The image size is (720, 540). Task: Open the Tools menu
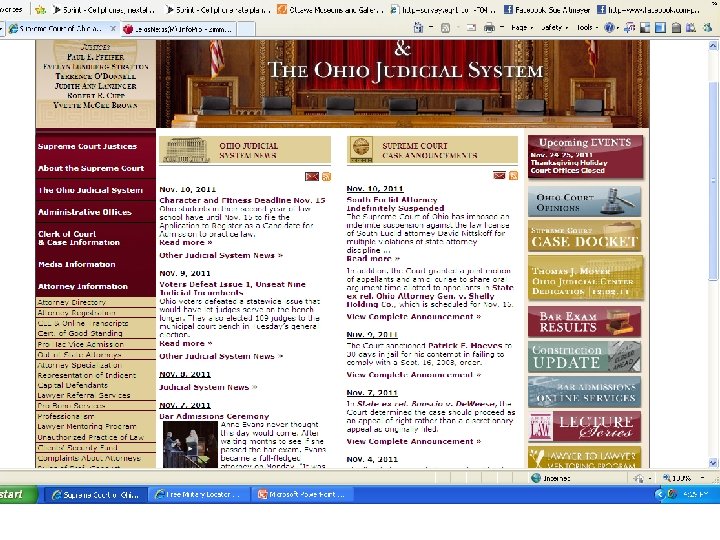click(x=587, y=28)
